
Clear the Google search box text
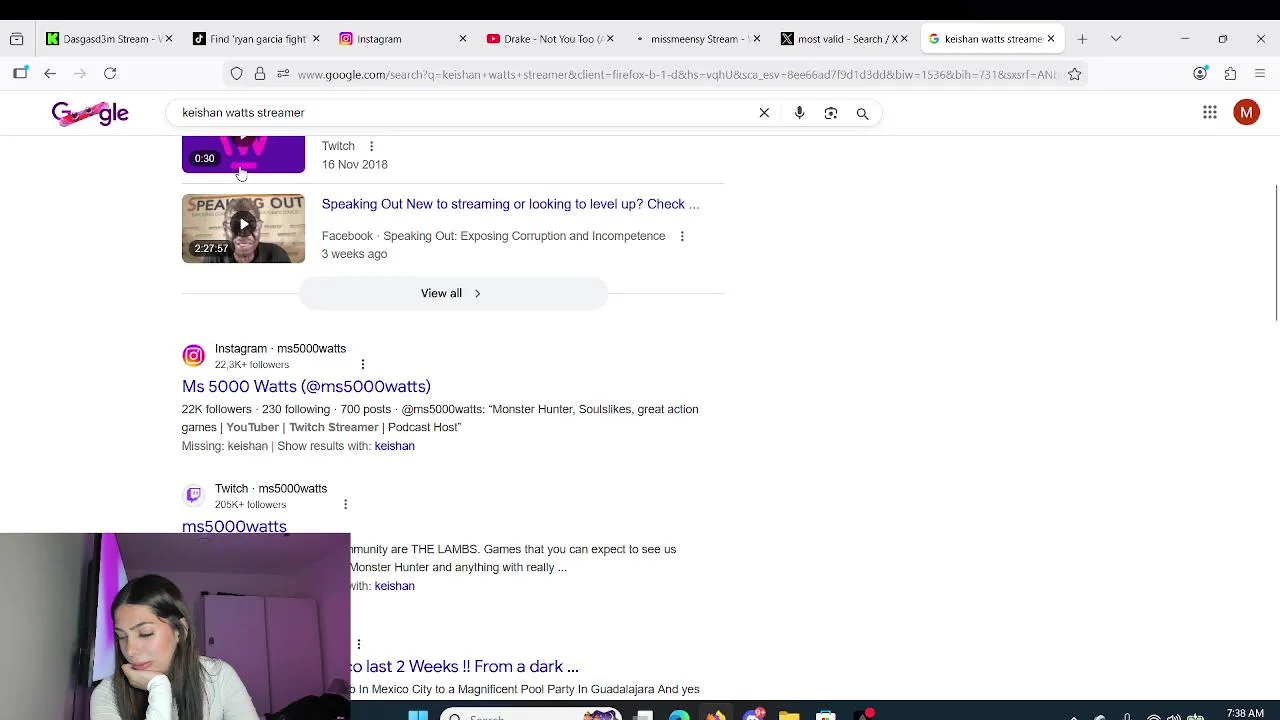coord(764,113)
